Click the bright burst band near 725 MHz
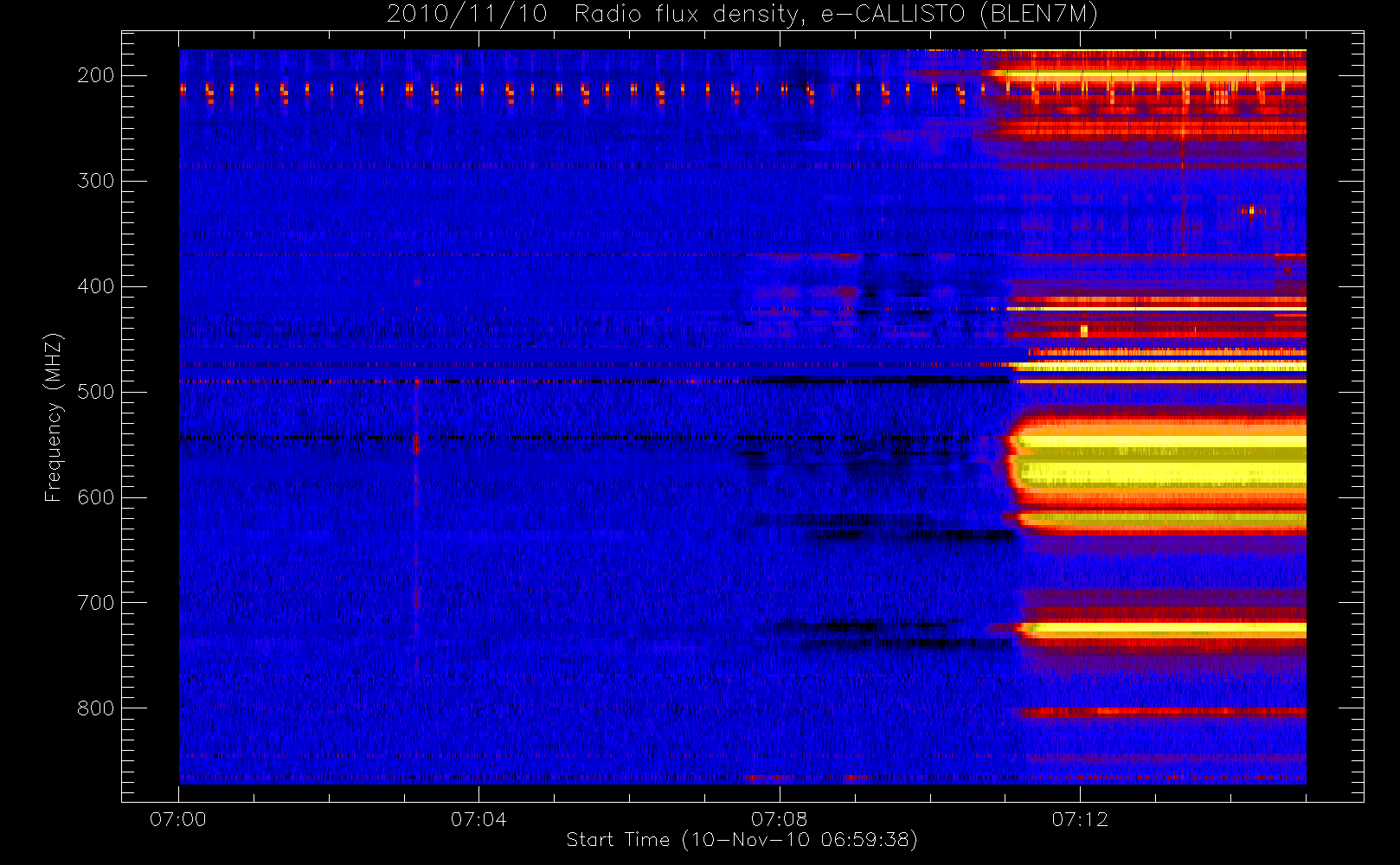 click(x=1161, y=630)
